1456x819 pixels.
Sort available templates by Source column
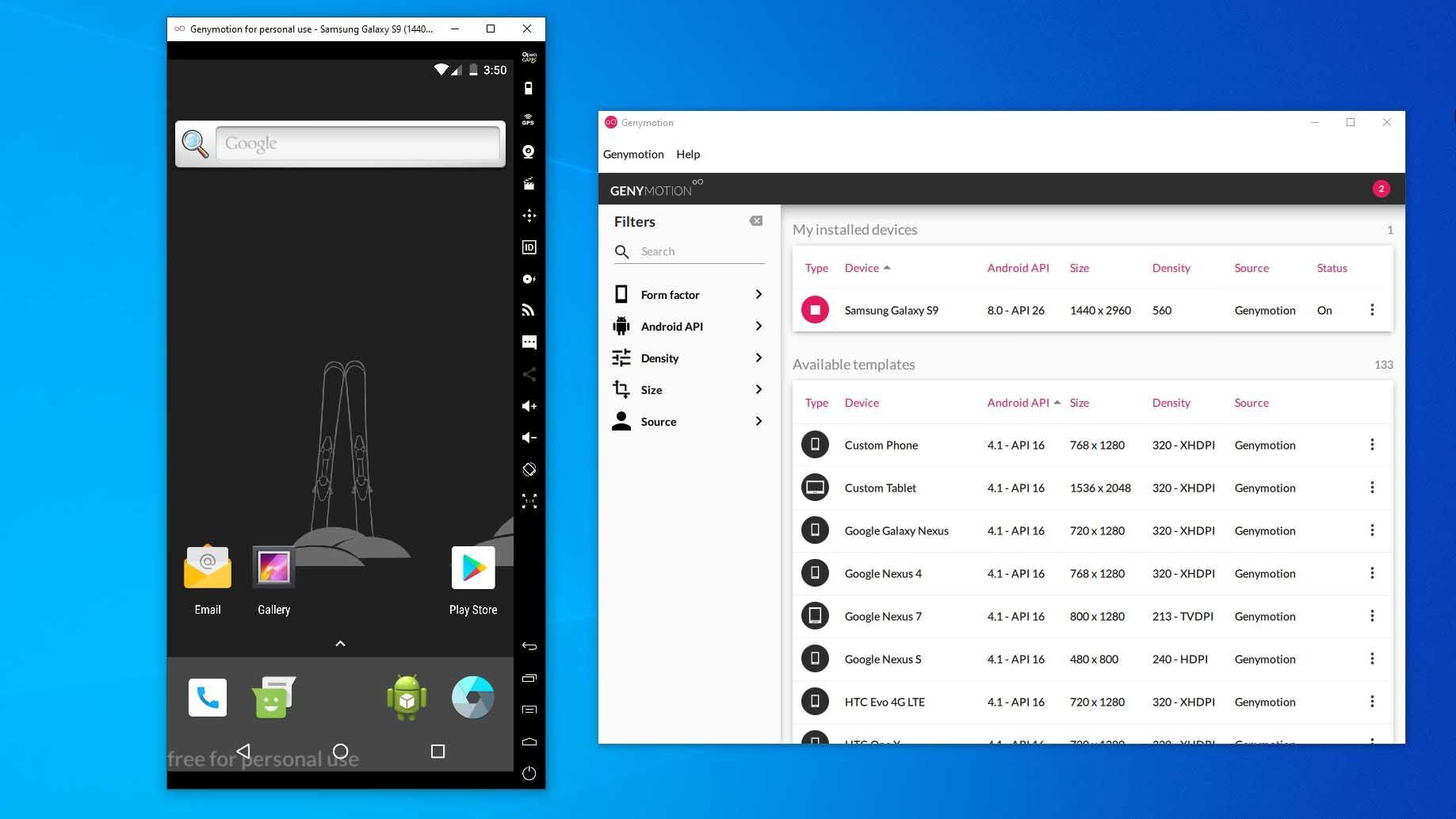pyautogui.click(x=1252, y=403)
